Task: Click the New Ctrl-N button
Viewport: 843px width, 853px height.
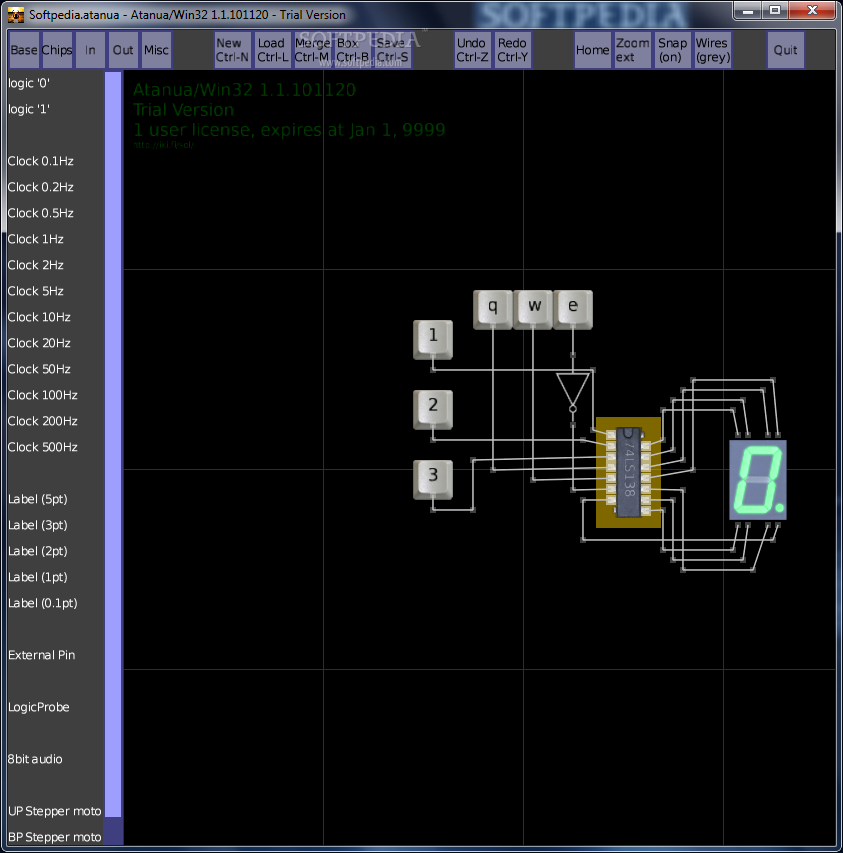Action: pyautogui.click(x=232, y=50)
